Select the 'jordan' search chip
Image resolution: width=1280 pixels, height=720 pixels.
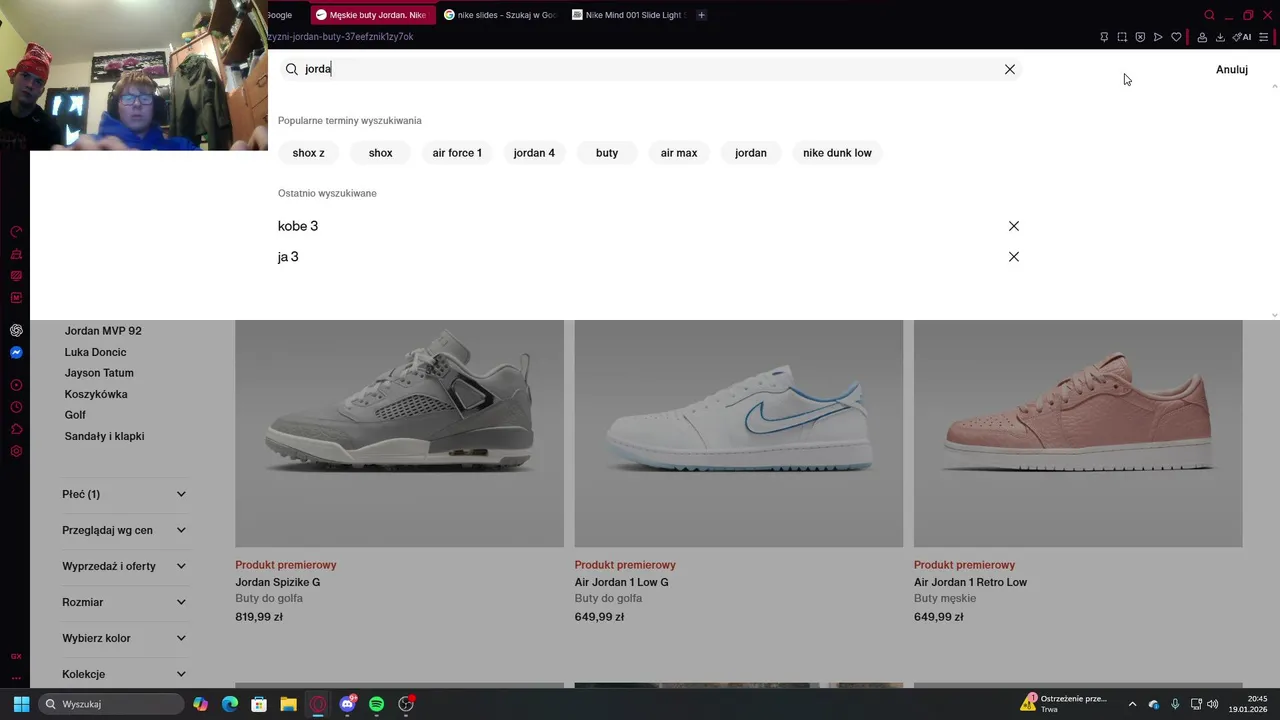[x=751, y=153]
